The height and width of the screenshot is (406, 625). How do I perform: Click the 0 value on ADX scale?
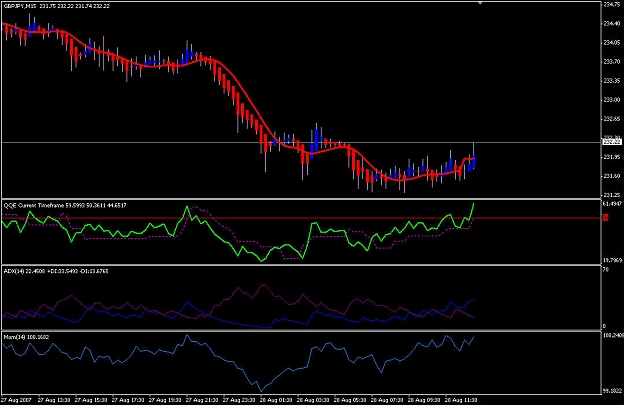coord(604,326)
